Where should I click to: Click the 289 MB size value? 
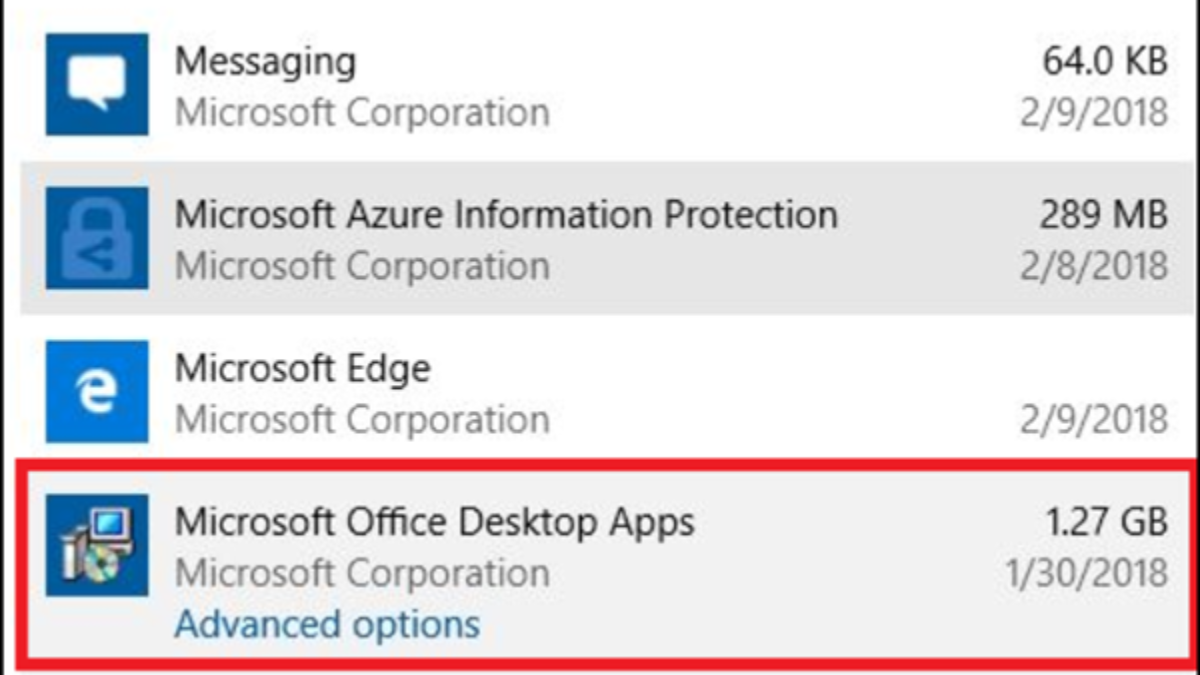pos(1103,214)
